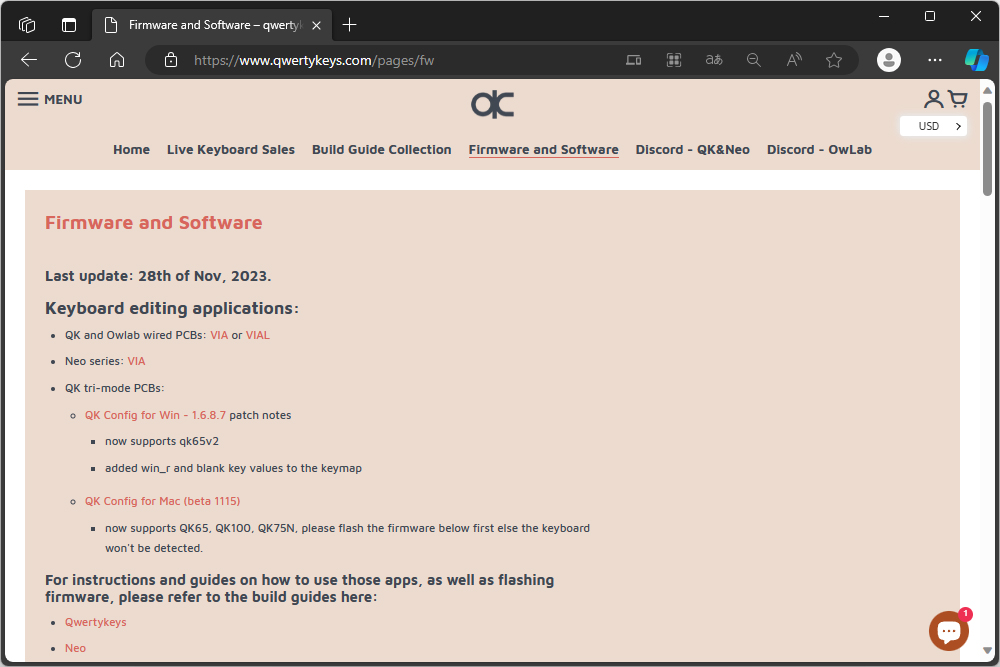The image size is (1000, 667).
Task: Click the Firmware and Software heading
Action: (x=154, y=223)
